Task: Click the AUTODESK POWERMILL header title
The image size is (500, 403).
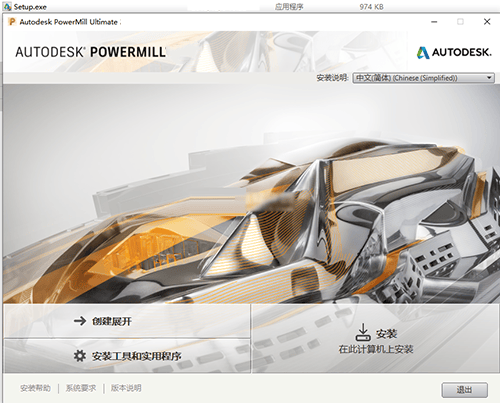Action: click(90, 52)
